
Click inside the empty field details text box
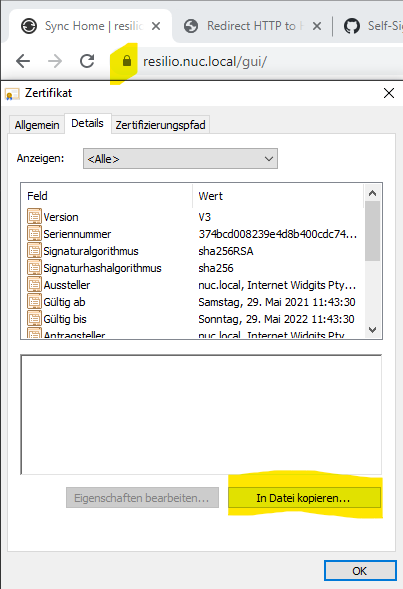click(x=201, y=414)
